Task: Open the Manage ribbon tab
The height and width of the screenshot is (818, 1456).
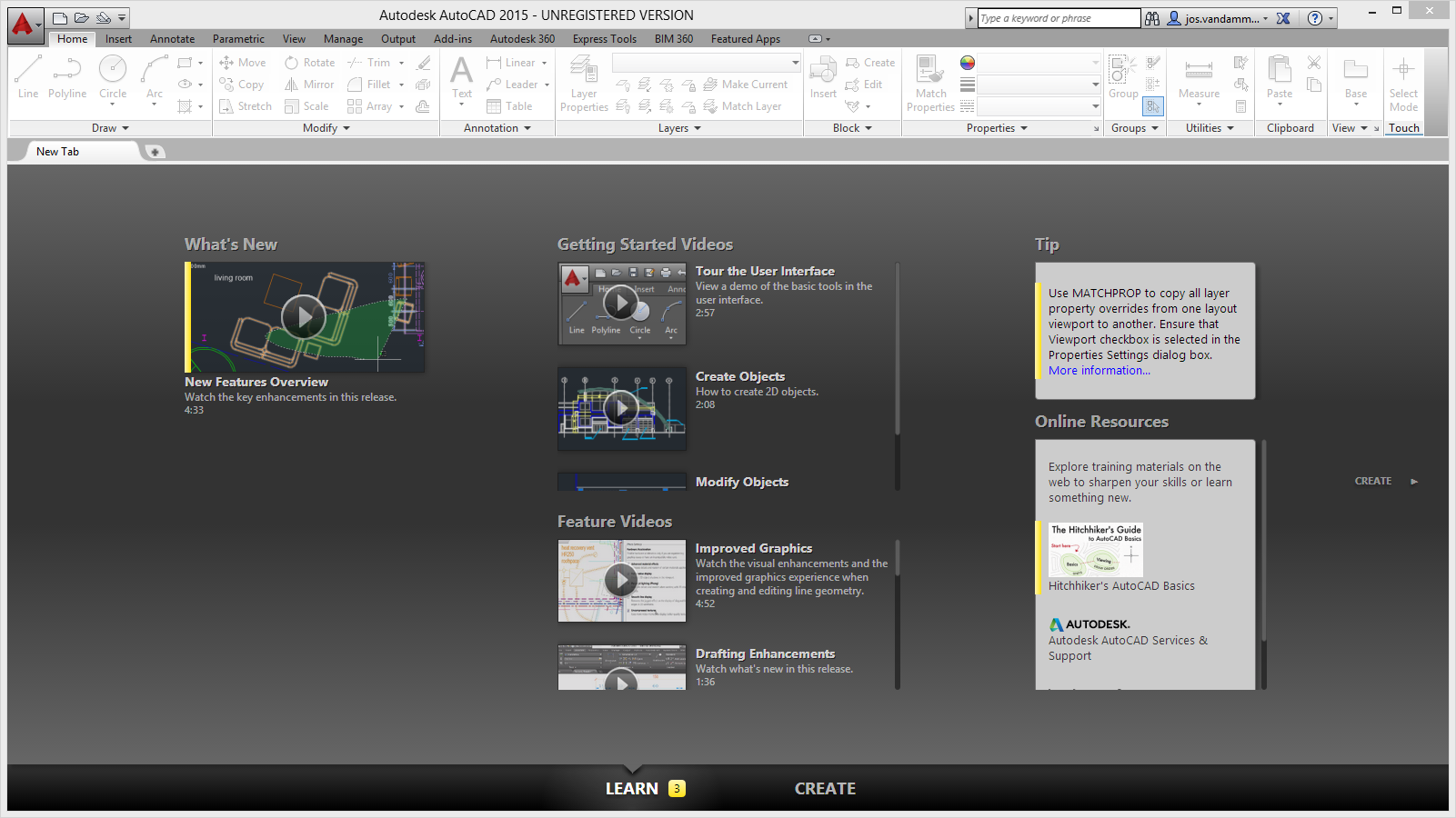Action: [x=343, y=39]
